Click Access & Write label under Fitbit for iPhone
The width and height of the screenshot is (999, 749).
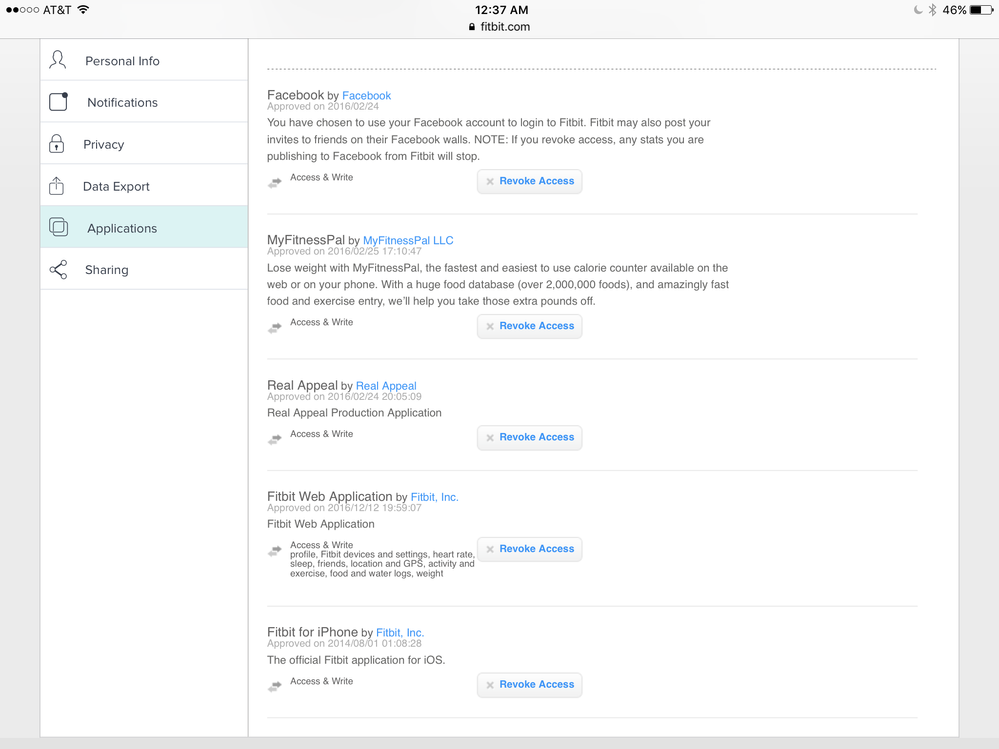coord(322,681)
